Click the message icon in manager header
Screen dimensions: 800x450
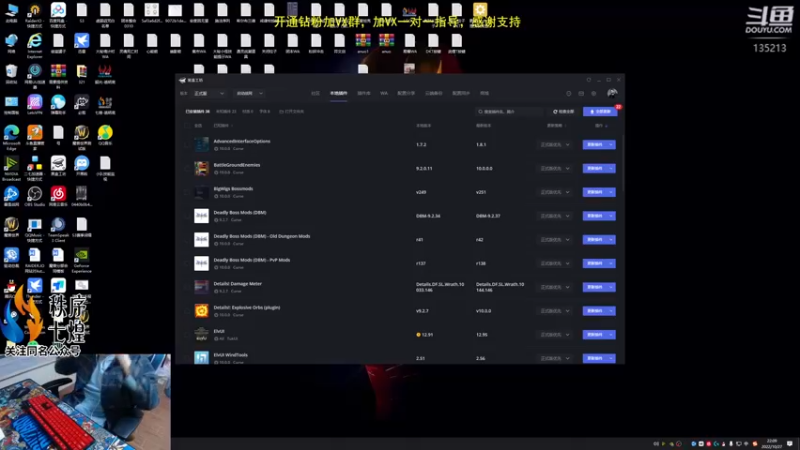click(581, 94)
